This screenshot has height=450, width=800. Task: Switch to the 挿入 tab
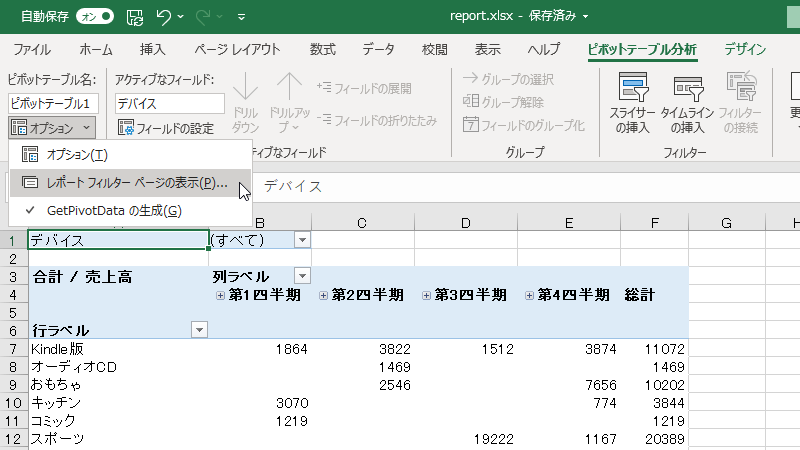pyautogui.click(x=153, y=49)
